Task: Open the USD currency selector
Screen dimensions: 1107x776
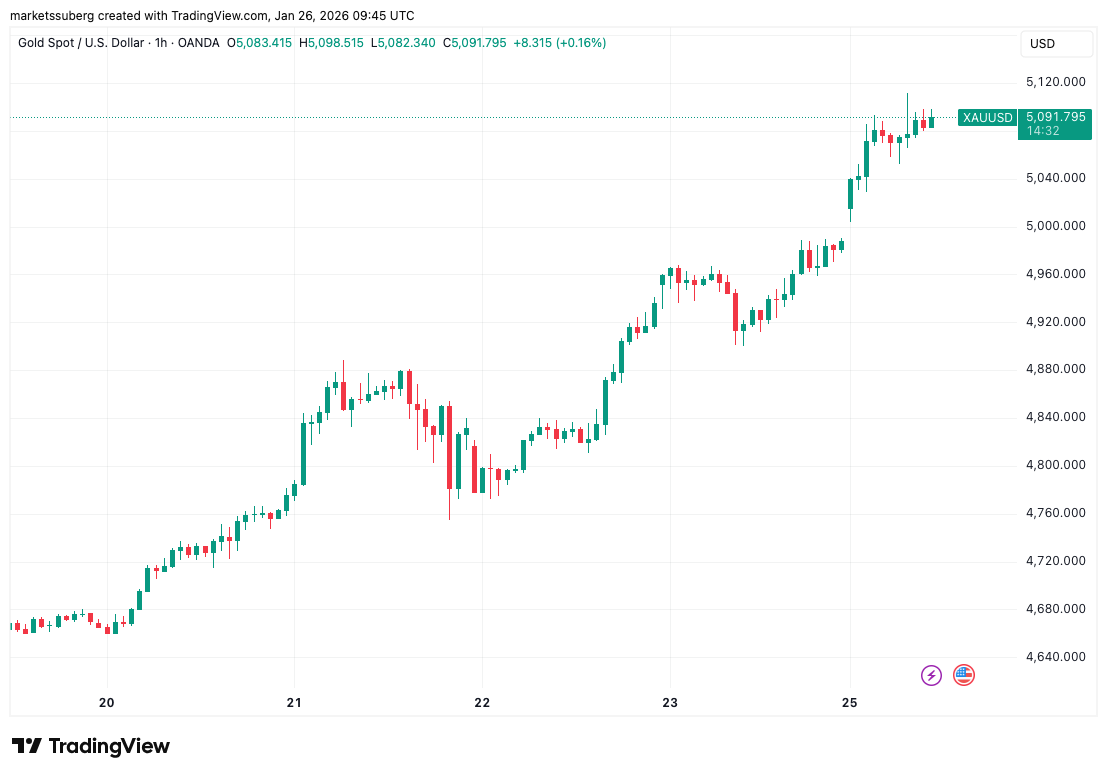Action: point(1056,43)
